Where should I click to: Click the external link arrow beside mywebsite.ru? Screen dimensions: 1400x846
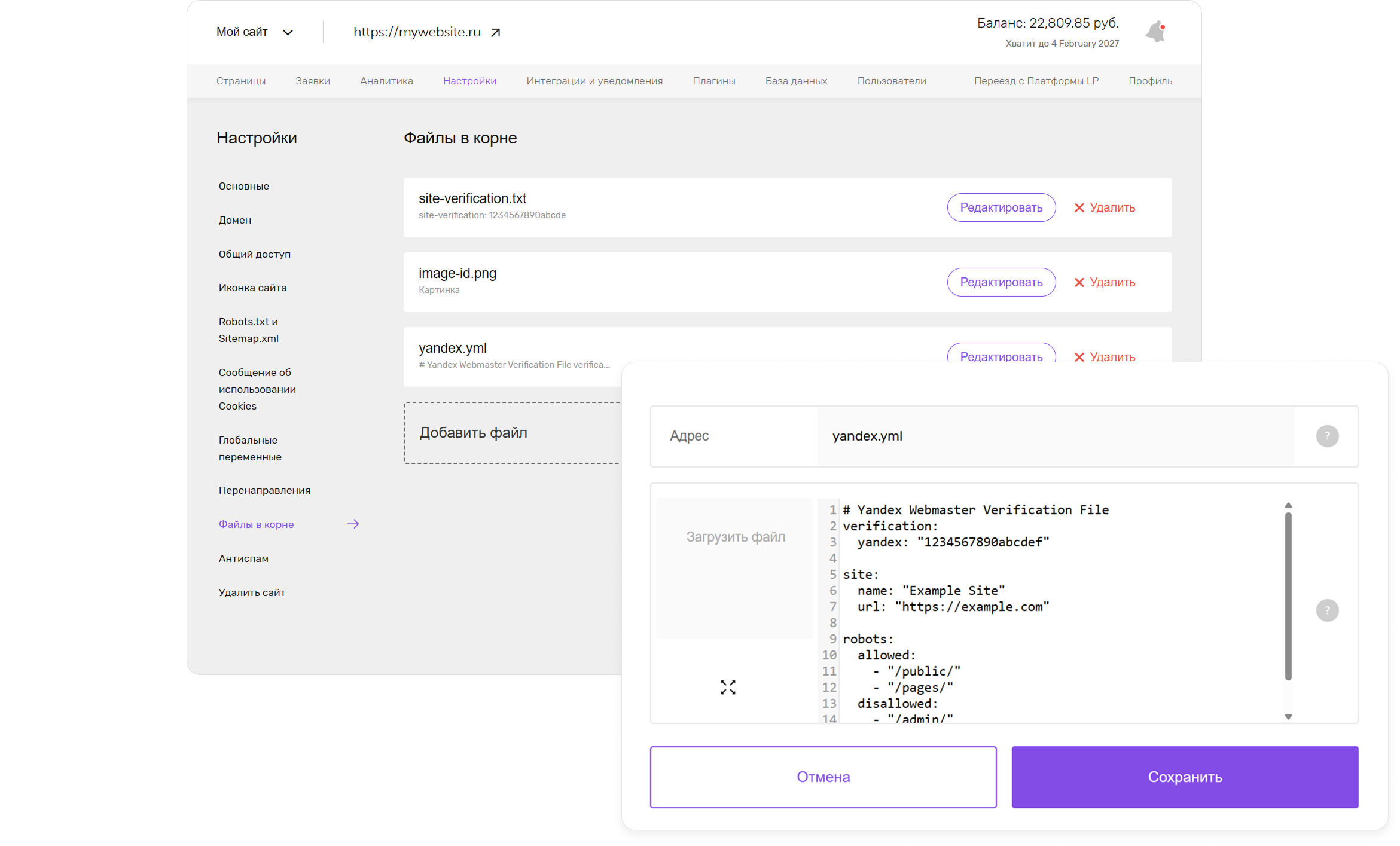point(495,33)
